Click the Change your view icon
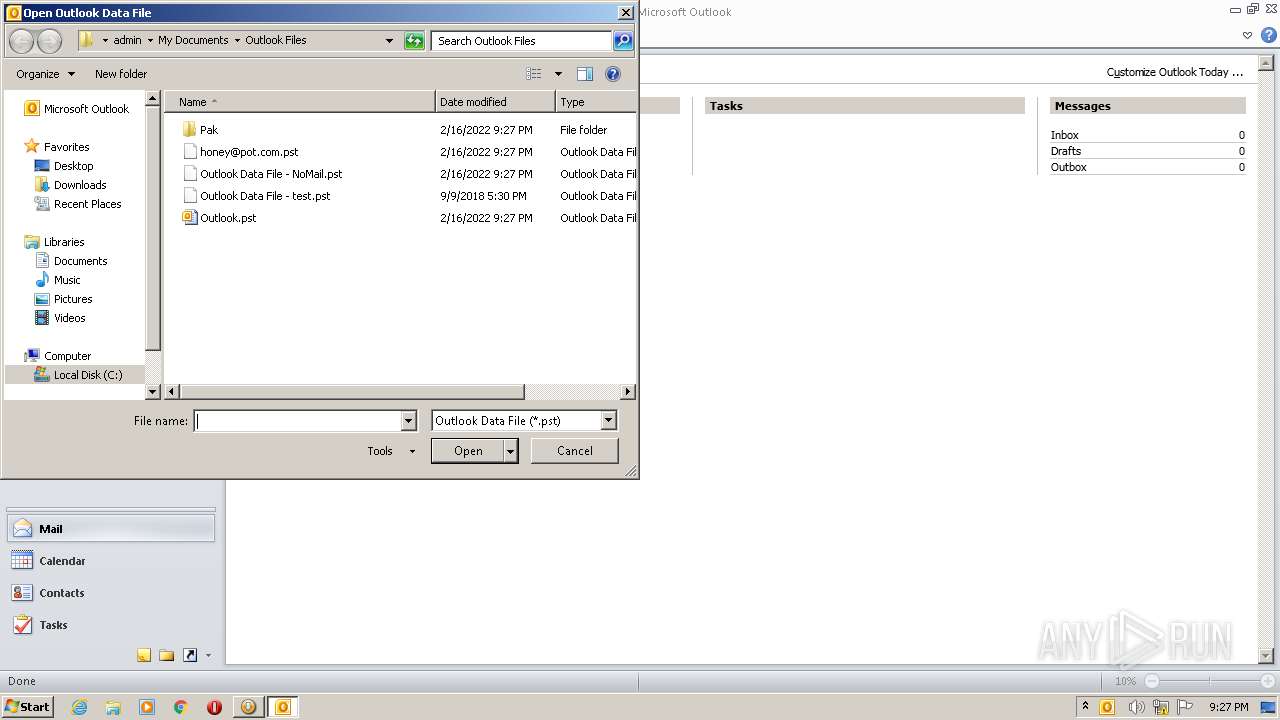The width and height of the screenshot is (1280, 720). tap(534, 74)
